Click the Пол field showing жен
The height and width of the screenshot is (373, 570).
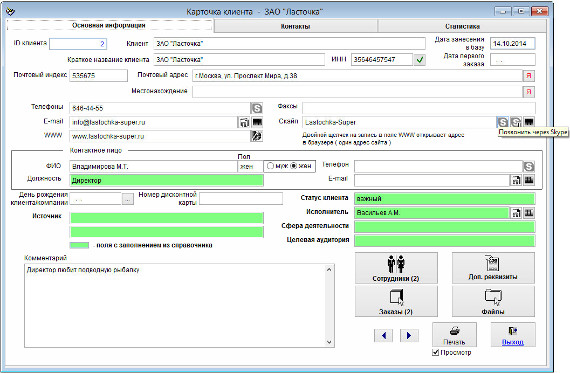pyautogui.click(x=250, y=167)
